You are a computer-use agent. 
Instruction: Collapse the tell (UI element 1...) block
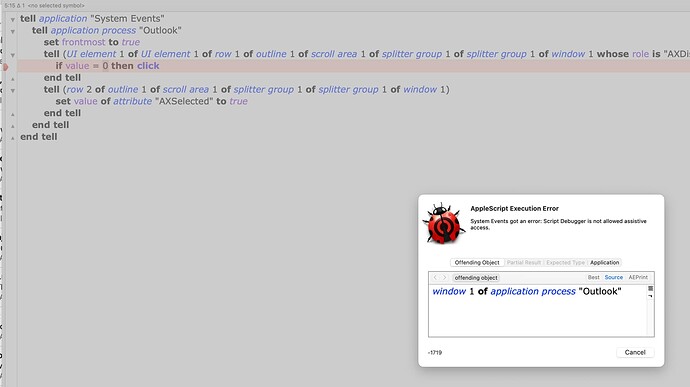click(12, 55)
